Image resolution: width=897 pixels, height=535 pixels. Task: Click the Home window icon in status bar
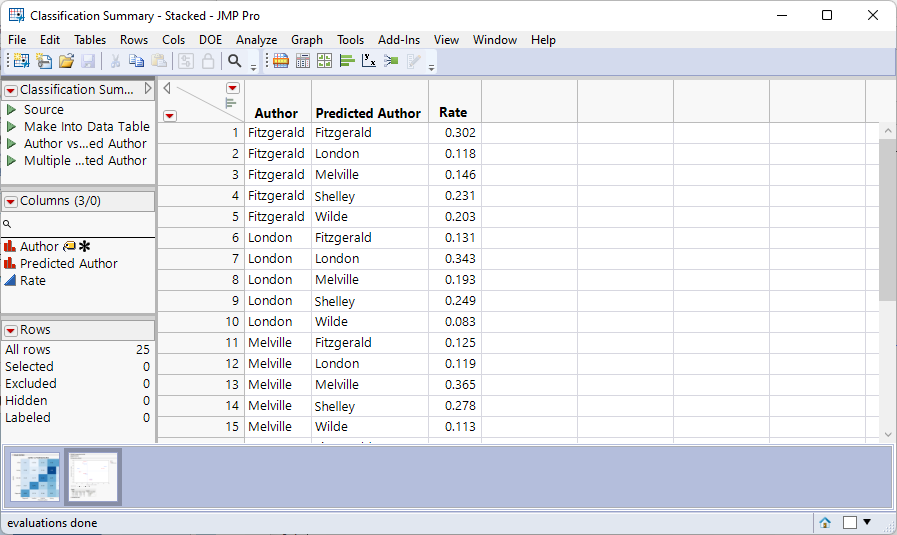(825, 522)
